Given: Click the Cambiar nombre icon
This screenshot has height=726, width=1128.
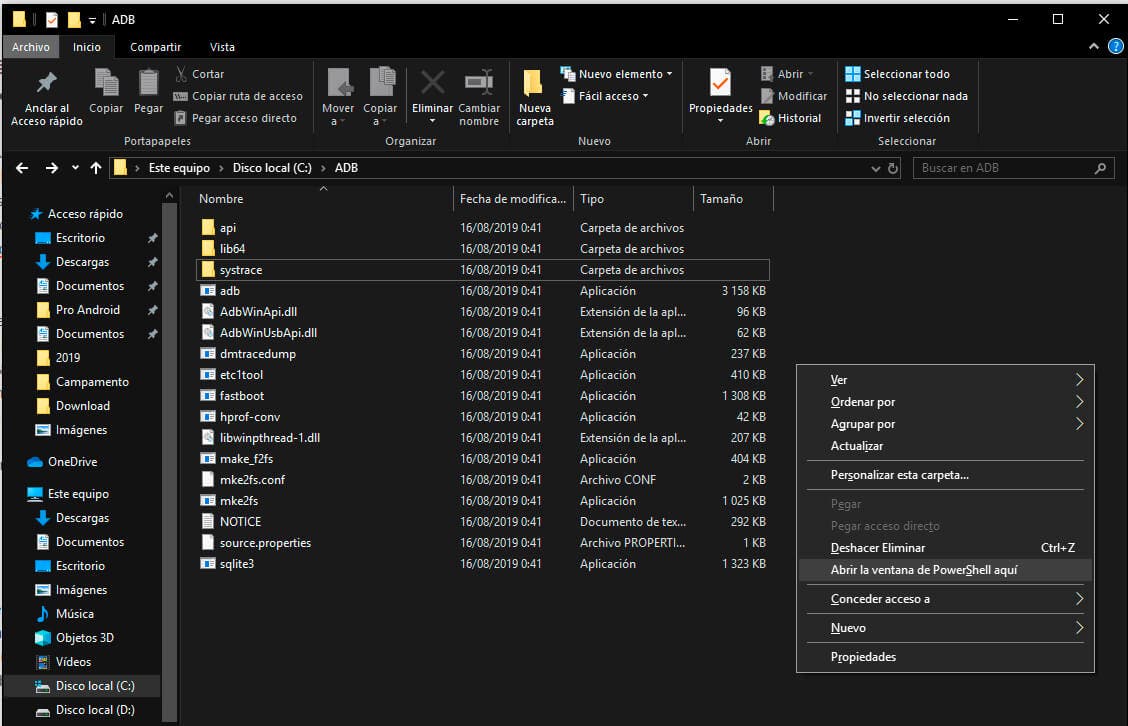Looking at the screenshot, I should (479, 84).
